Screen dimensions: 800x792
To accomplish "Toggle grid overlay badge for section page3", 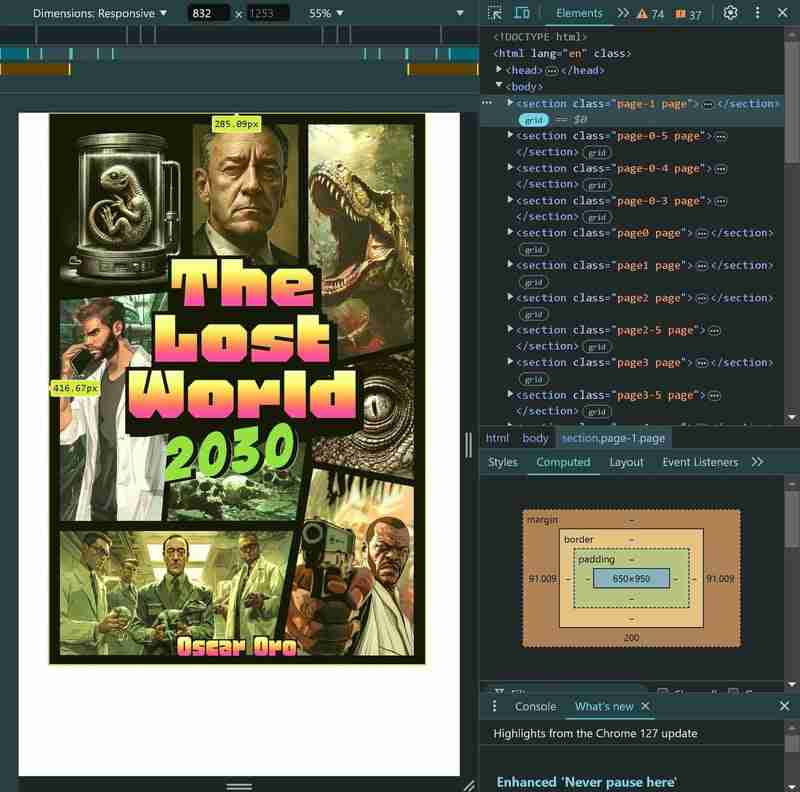I will click(x=533, y=379).
